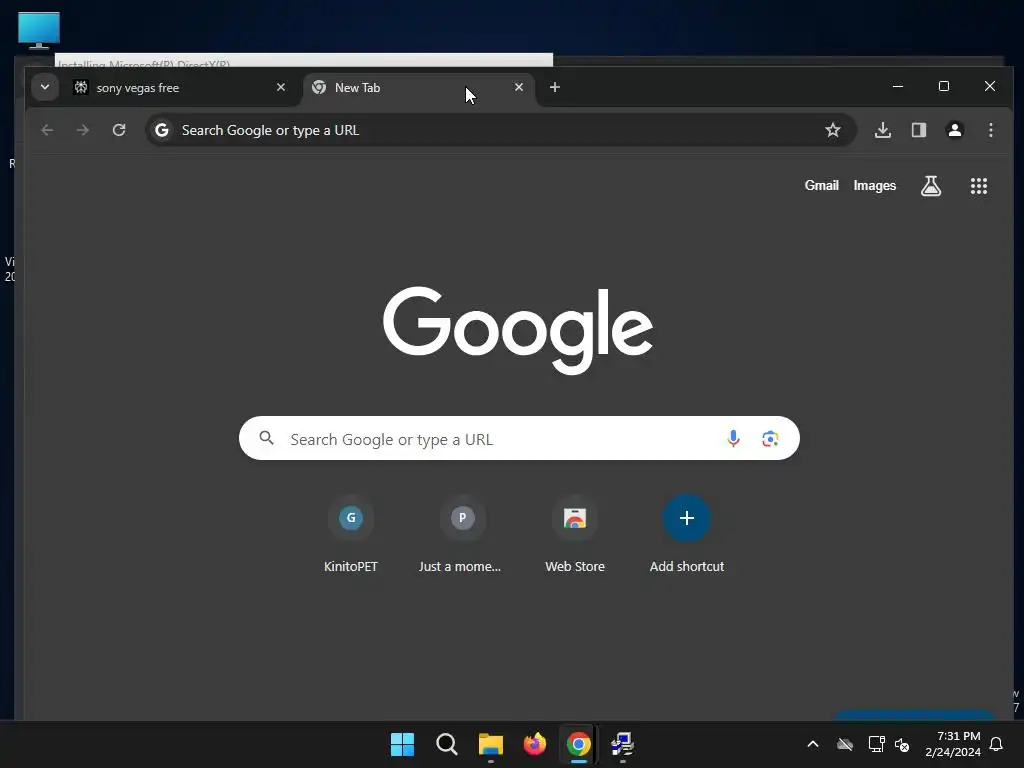Image resolution: width=1024 pixels, height=768 pixels.
Task: Focus the Chrome address bar
Action: coord(501,130)
